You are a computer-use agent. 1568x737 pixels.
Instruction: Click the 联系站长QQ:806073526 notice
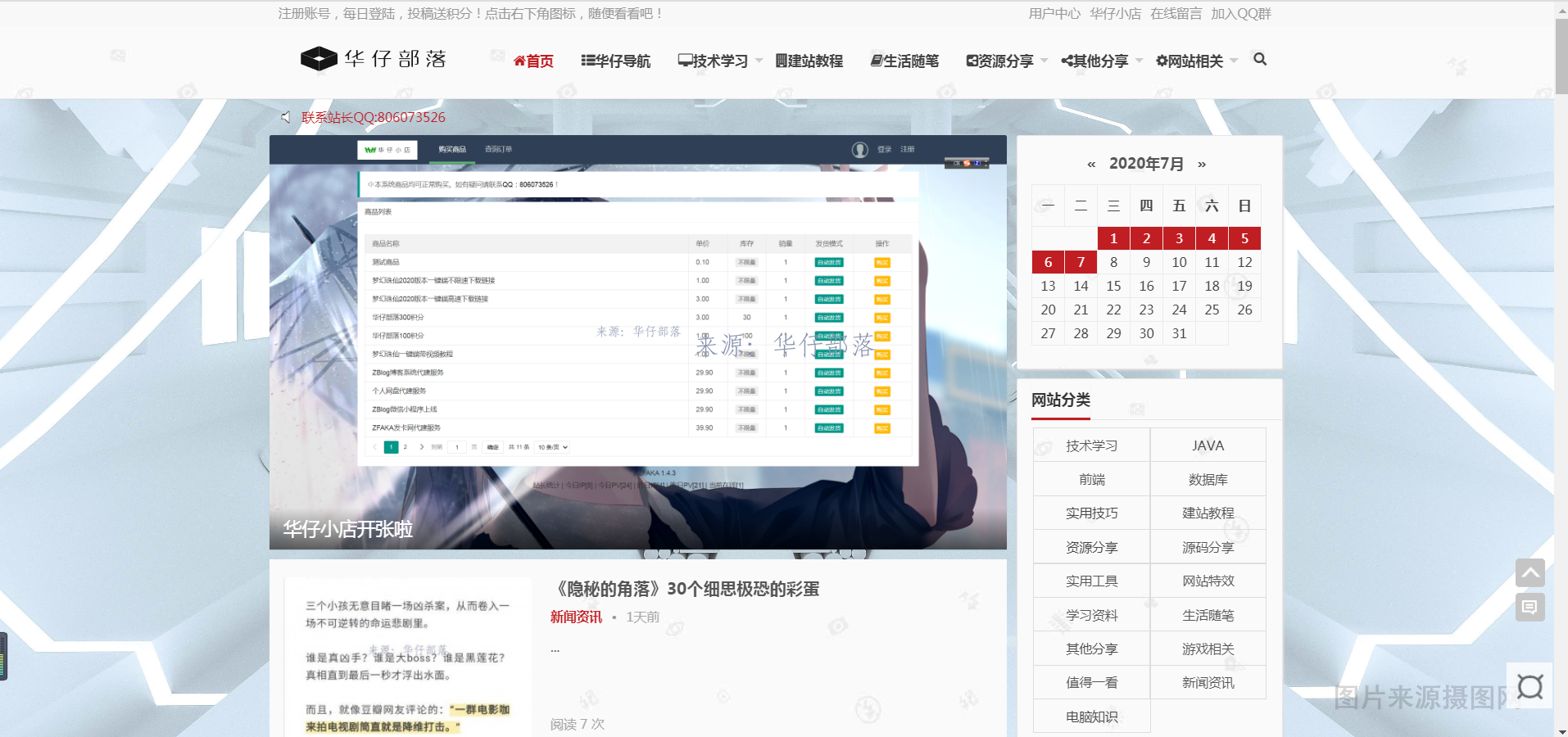(374, 117)
